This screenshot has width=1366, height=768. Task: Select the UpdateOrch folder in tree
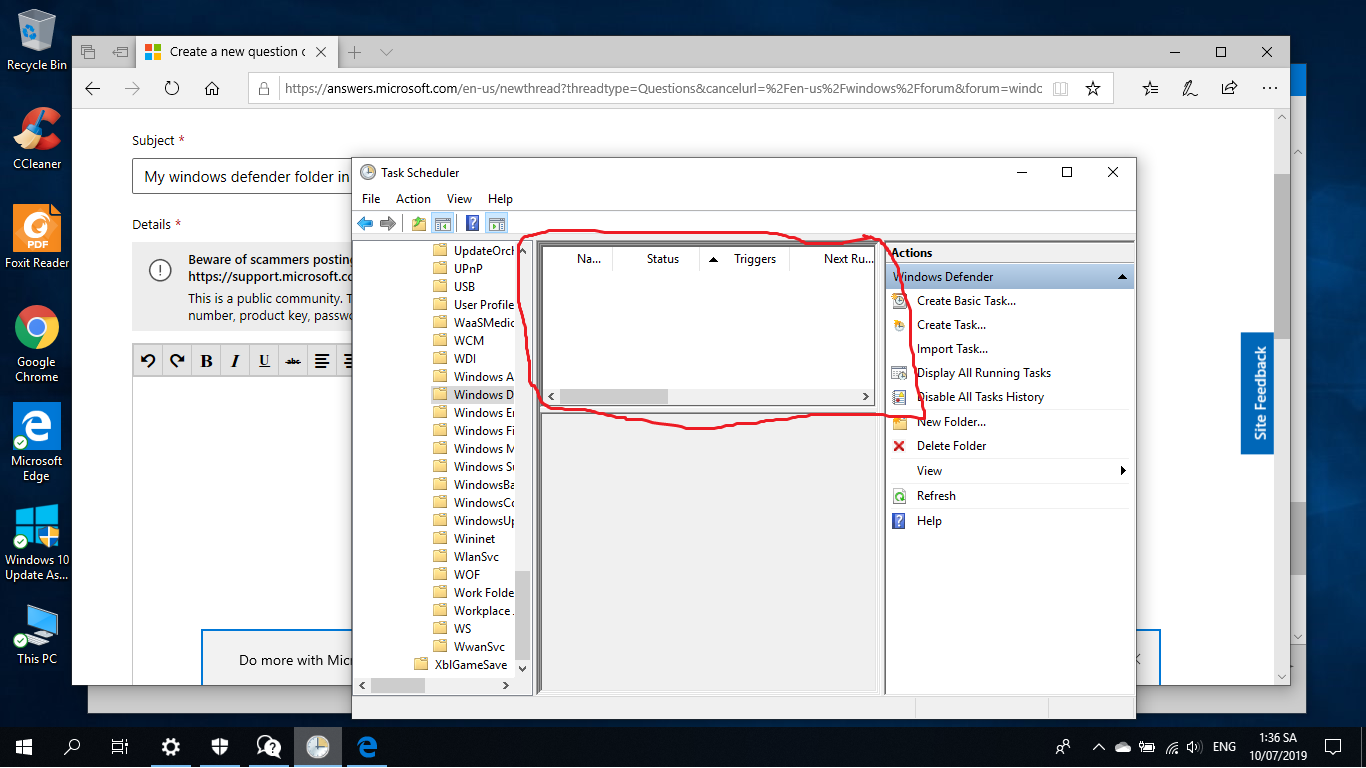pos(474,251)
